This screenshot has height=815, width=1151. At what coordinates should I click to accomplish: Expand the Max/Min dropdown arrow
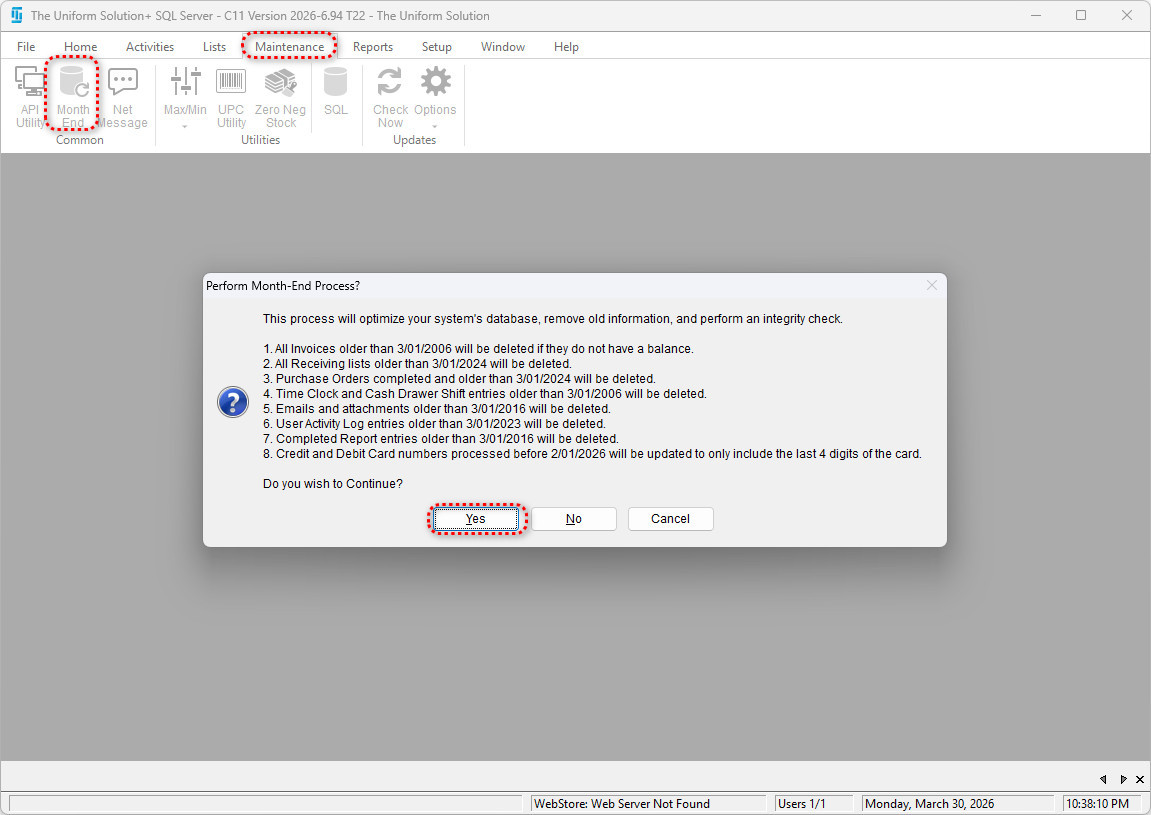pos(185,127)
